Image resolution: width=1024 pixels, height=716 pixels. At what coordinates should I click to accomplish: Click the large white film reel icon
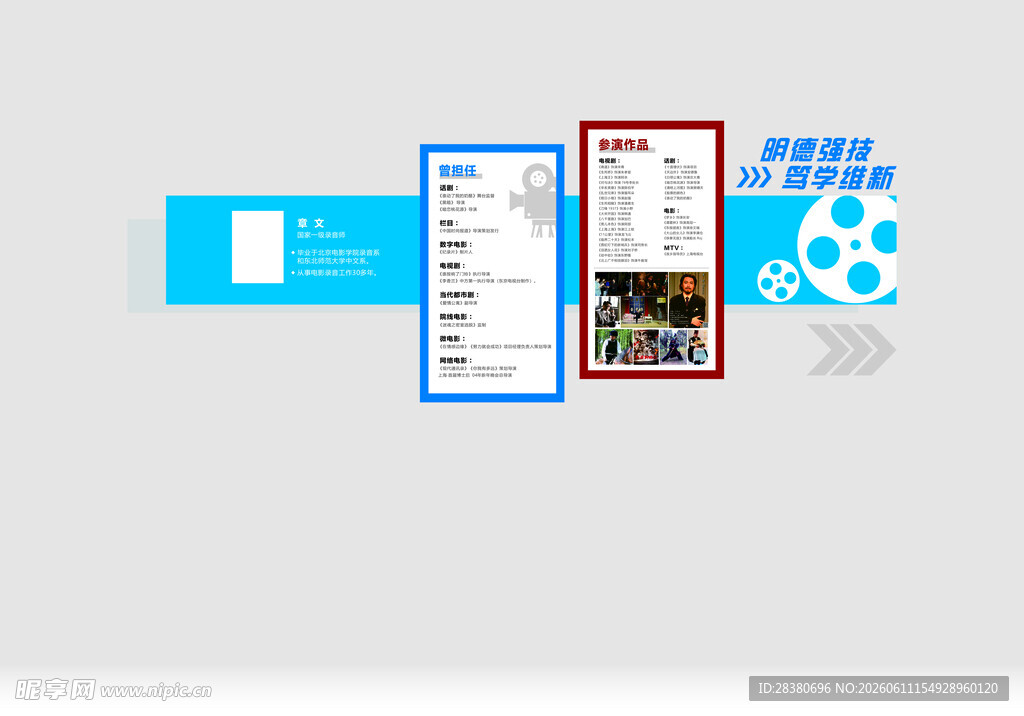pos(847,250)
